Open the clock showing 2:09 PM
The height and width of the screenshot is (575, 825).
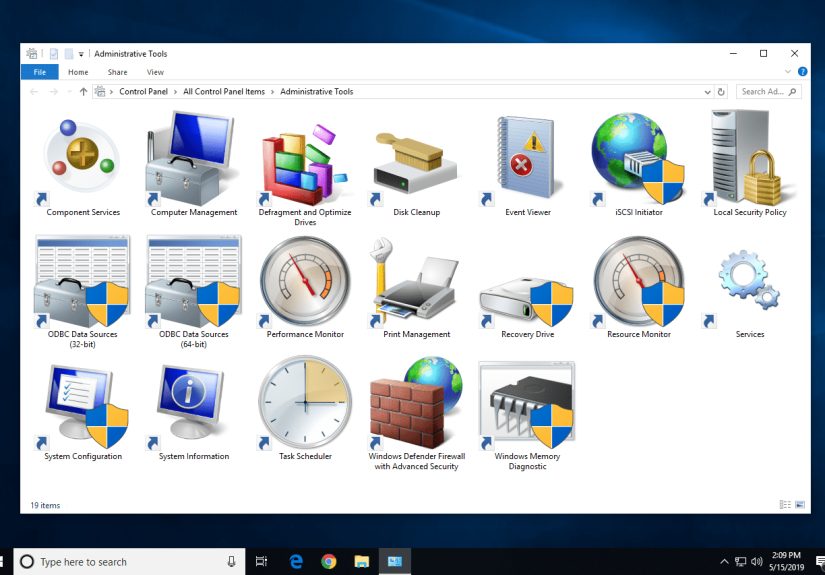coord(786,561)
